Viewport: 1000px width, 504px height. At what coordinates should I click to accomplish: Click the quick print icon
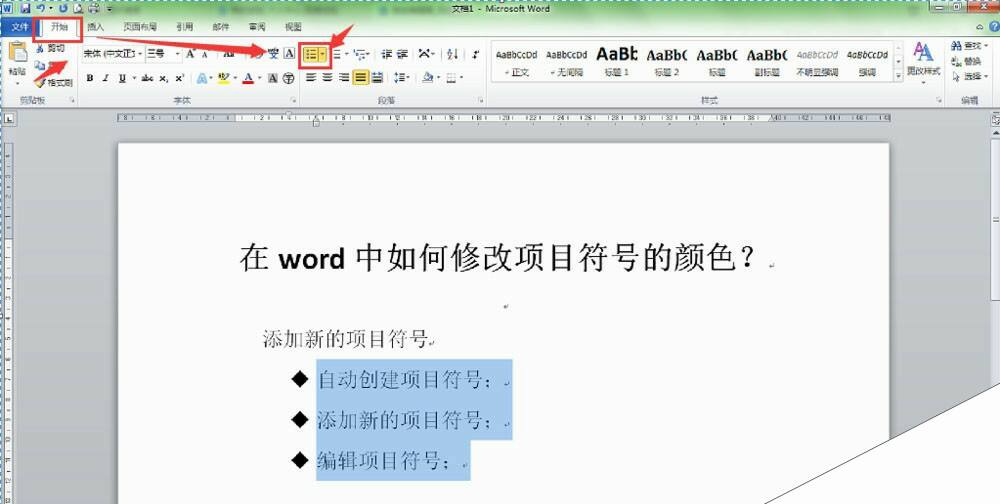(93, 8)
